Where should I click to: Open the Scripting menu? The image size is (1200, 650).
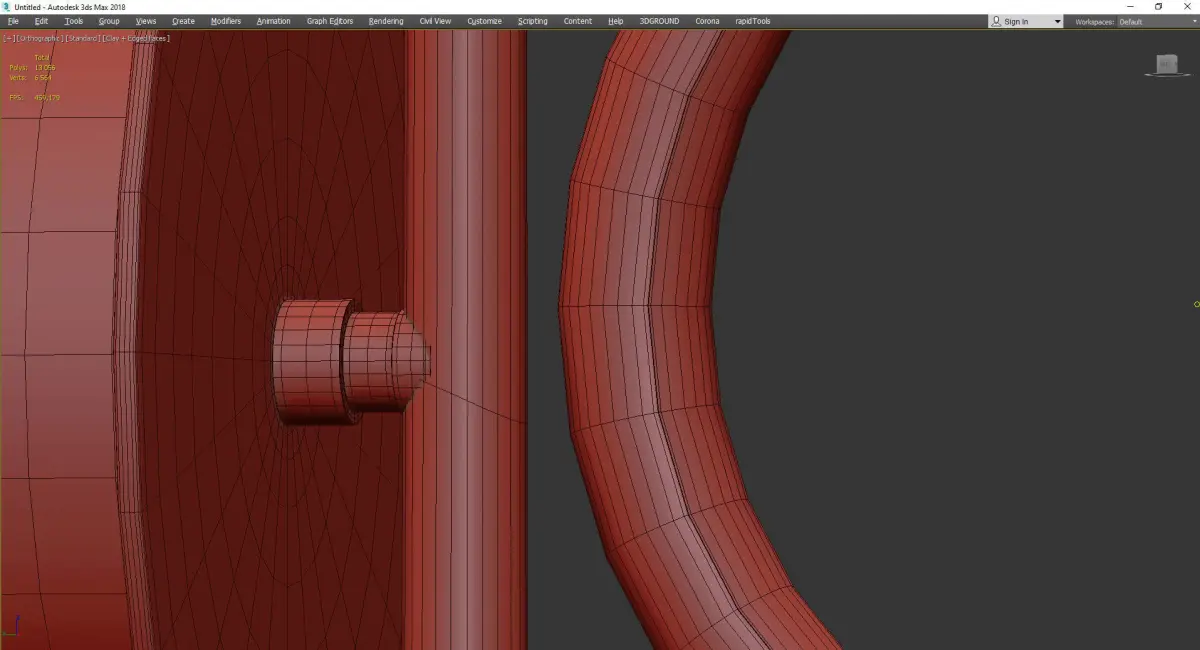pos(533,21)
